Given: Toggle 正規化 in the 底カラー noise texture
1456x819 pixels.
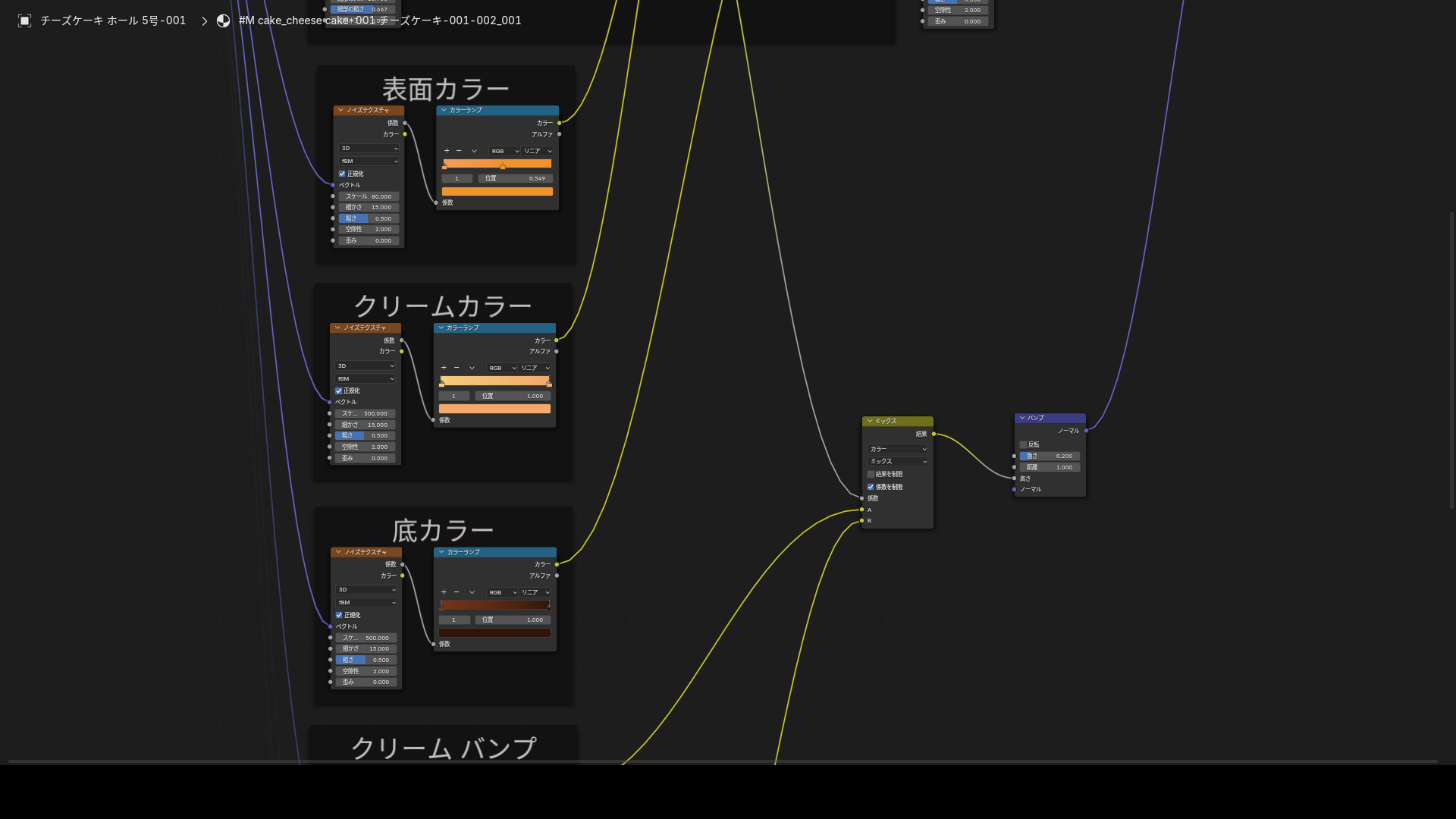Looking at the screenshot, I should (x=339, y=615).
